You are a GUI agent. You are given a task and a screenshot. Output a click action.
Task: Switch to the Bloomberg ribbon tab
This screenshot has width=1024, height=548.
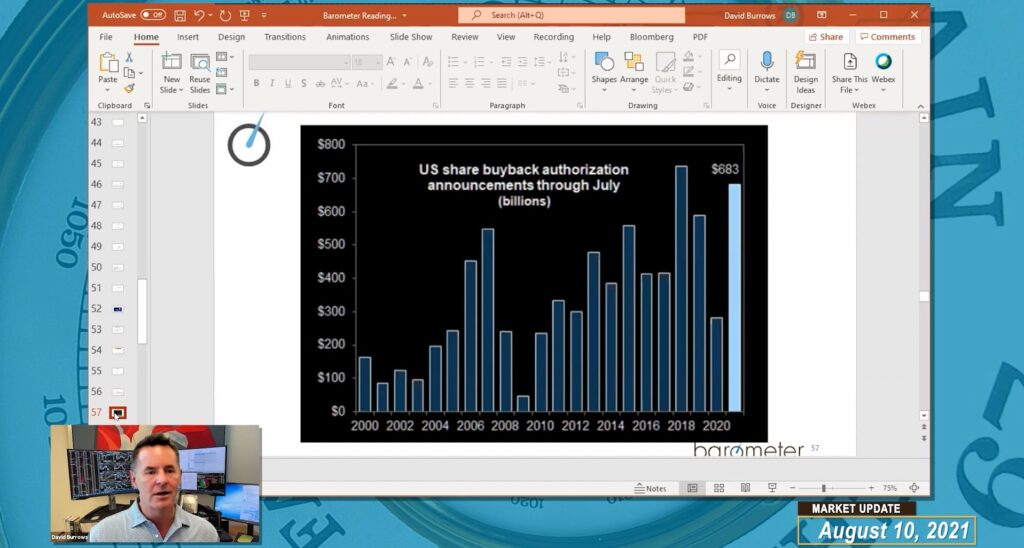coord(651,37)
